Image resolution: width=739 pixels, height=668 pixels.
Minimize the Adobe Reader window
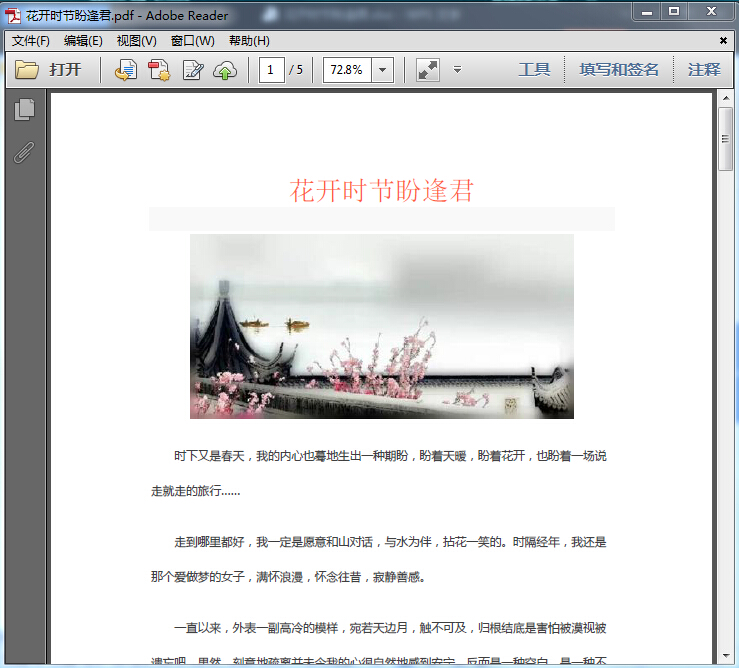[x=647, y=11]
